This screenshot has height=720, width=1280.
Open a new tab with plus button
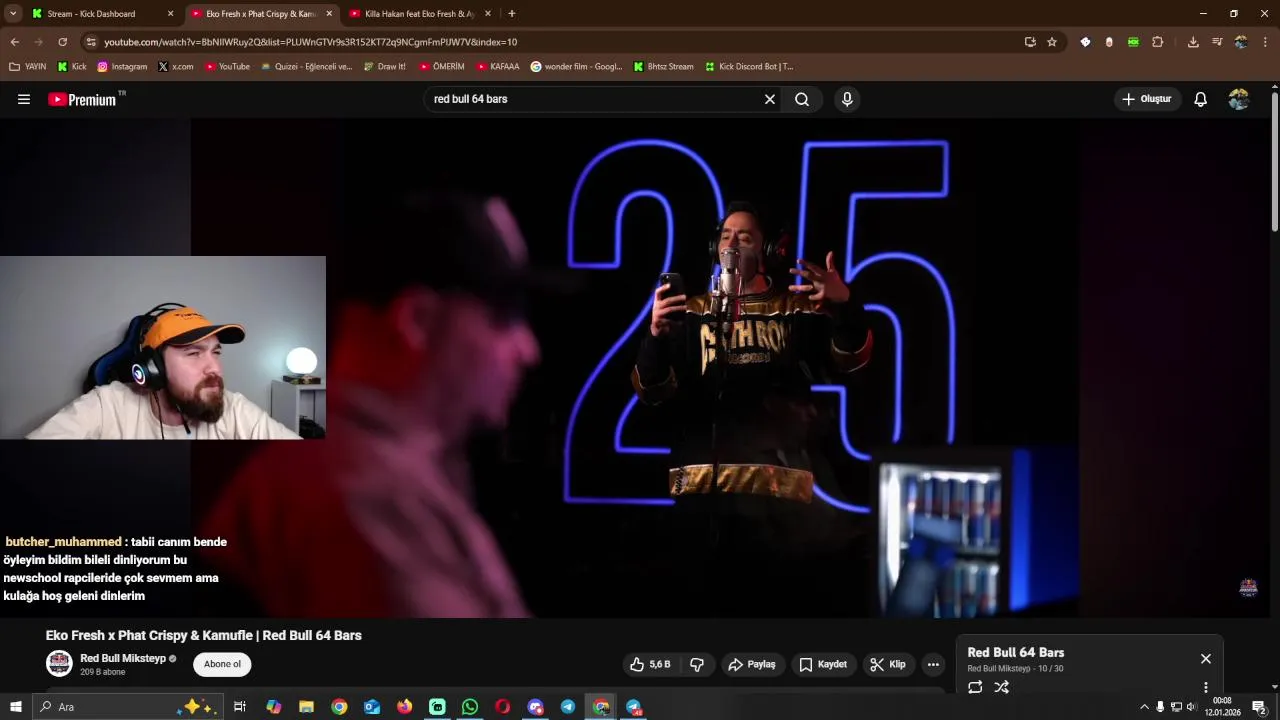tap(512, 14)
